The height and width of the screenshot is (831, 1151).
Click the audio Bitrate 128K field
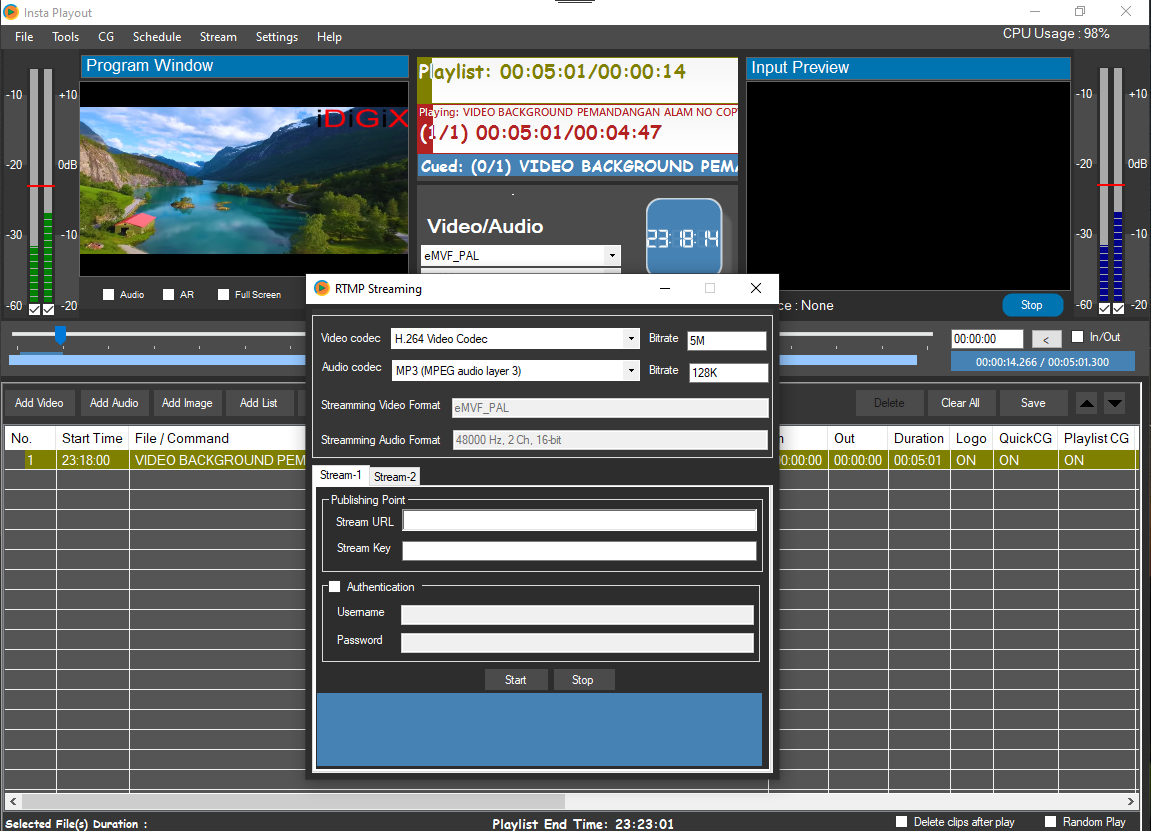point(728,372)
